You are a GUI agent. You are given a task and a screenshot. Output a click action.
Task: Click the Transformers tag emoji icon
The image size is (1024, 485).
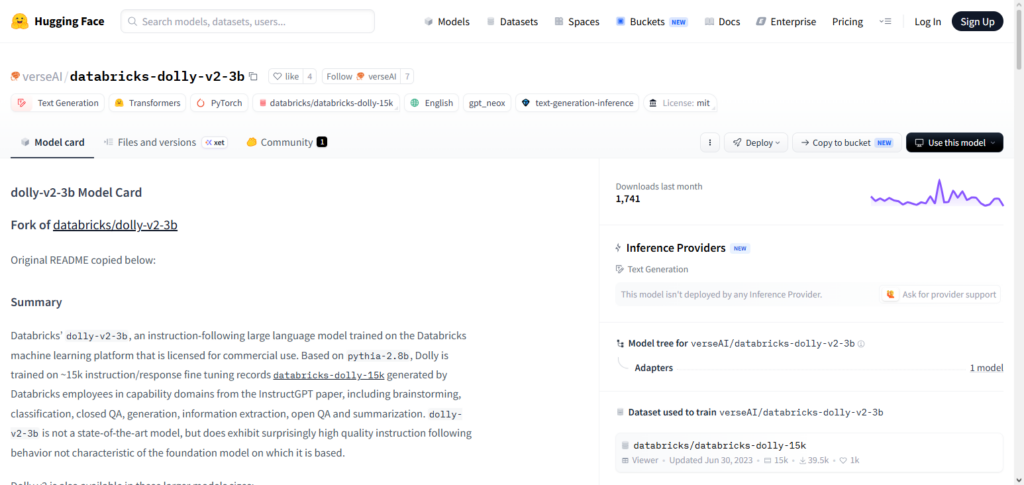pos(120,103)
